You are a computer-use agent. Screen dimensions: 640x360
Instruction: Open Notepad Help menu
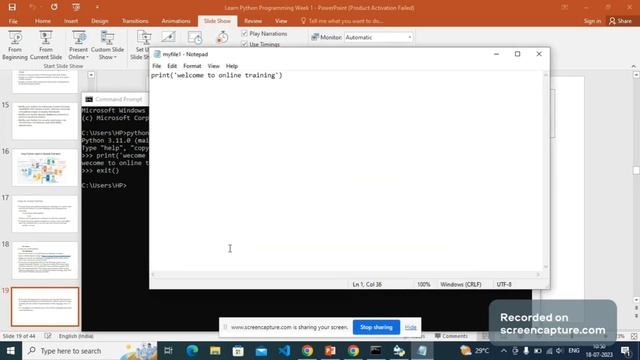tap(231, 66)
